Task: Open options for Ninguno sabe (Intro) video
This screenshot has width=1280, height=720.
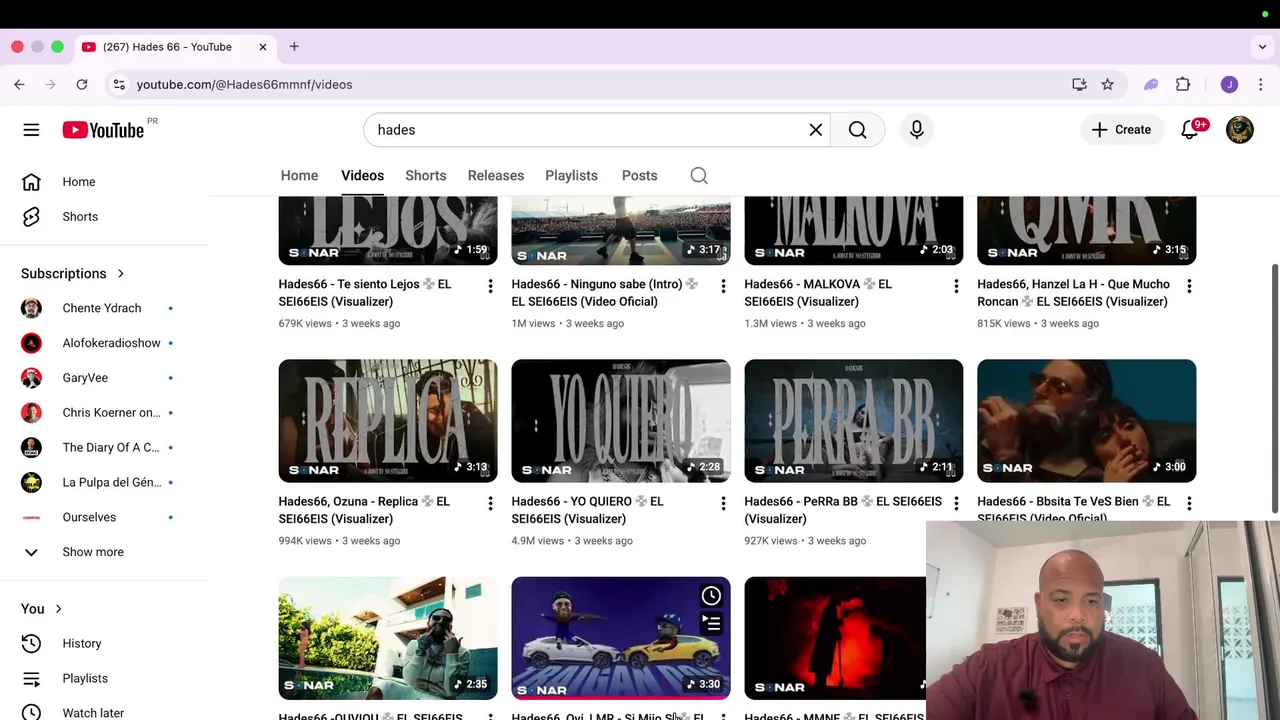Action: pyautogui.click(x=723, y=286)
